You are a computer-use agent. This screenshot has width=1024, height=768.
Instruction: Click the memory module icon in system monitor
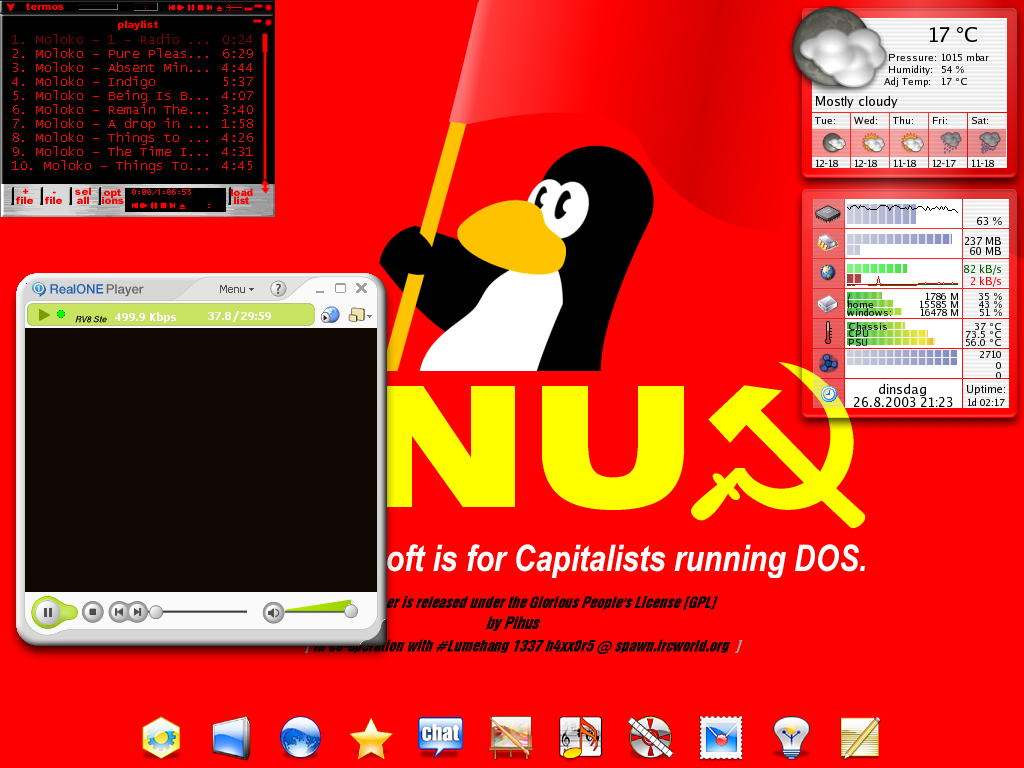coord(828,243)
